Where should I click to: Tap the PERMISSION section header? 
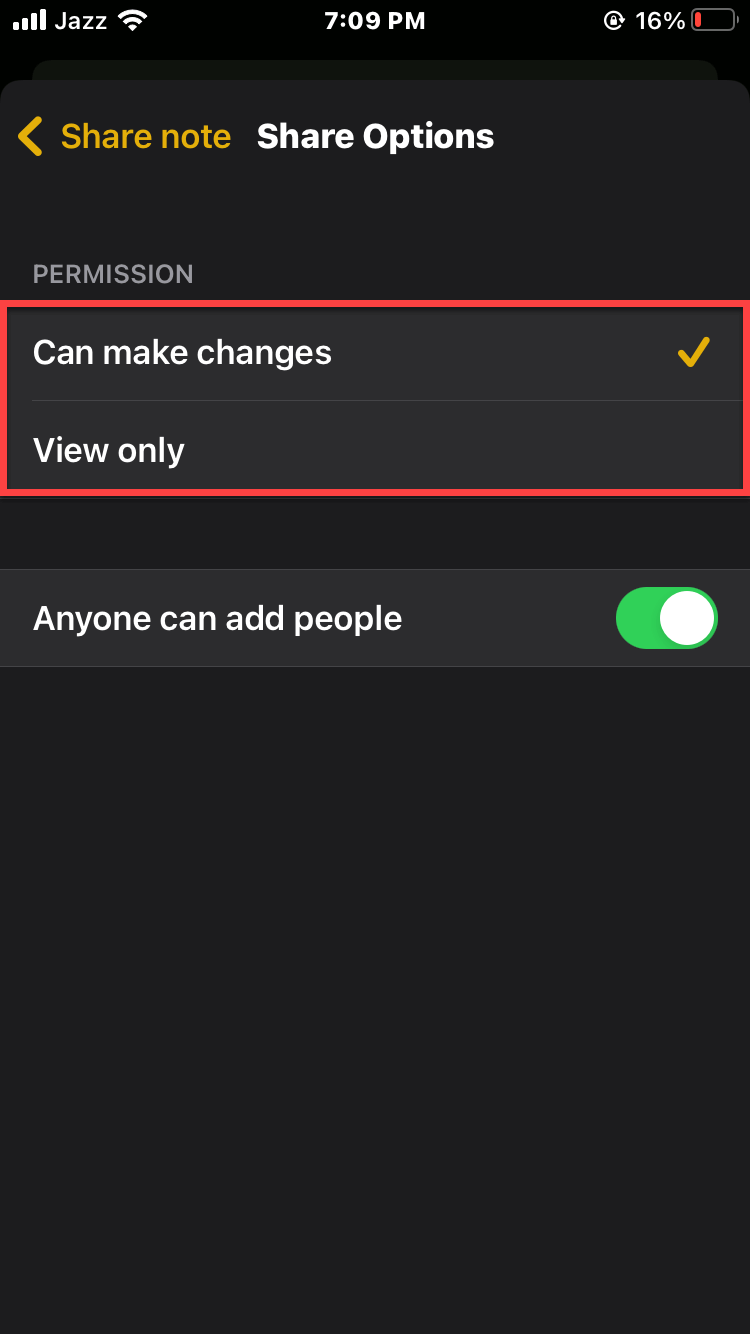[113, 274]
